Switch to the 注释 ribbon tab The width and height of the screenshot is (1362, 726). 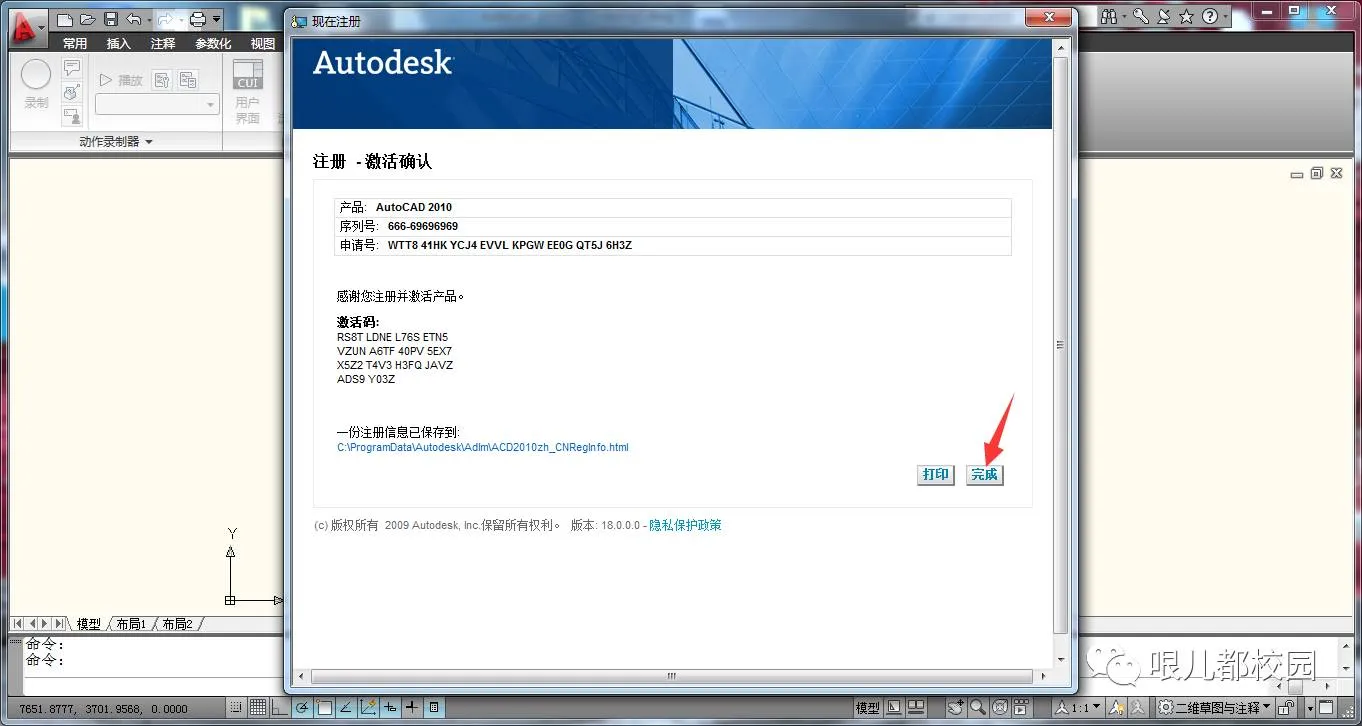point(163,43)
